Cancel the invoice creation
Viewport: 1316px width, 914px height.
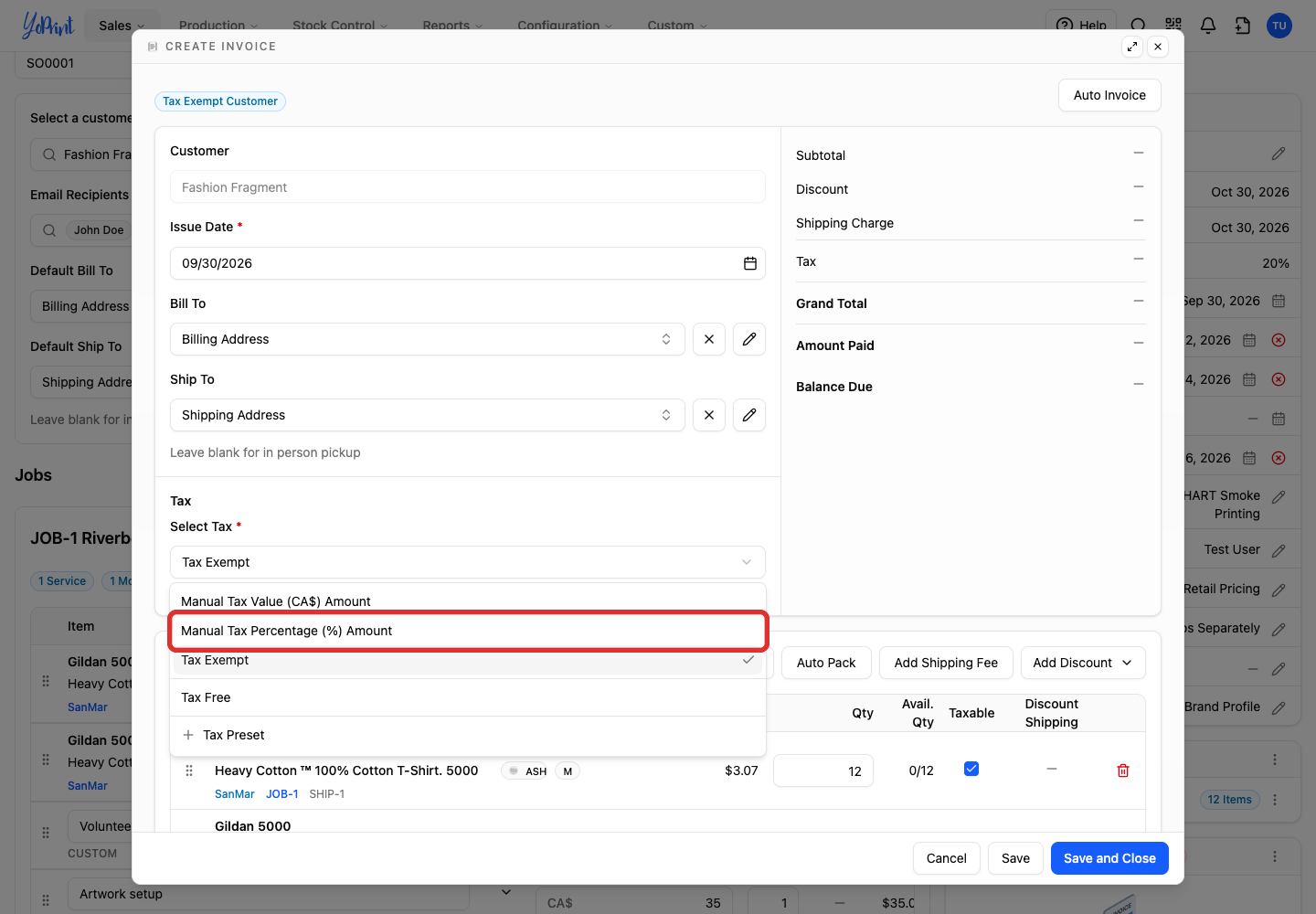[x=946, y=858]
